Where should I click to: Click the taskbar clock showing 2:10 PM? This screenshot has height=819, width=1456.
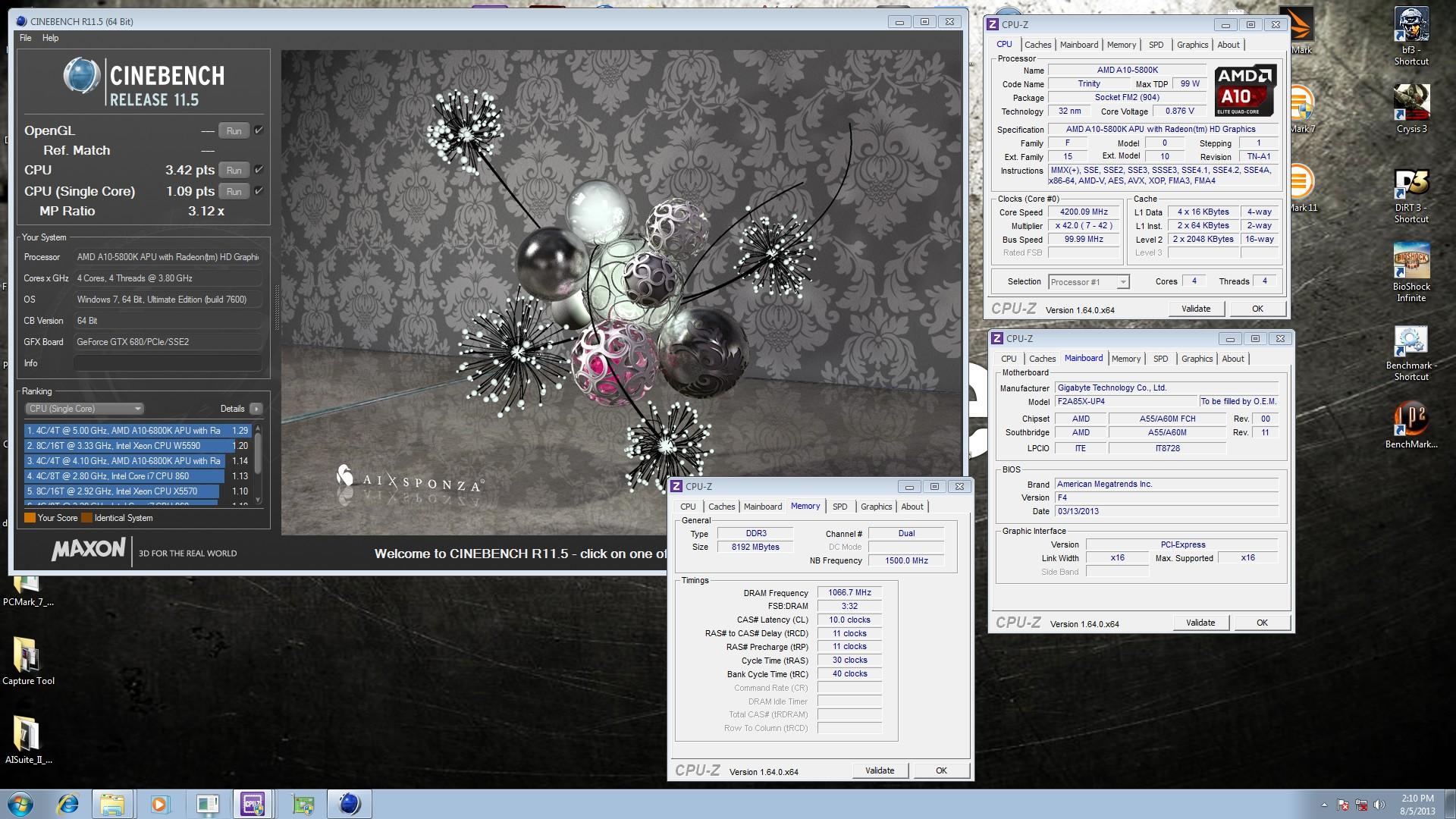tap(1417, 804)
